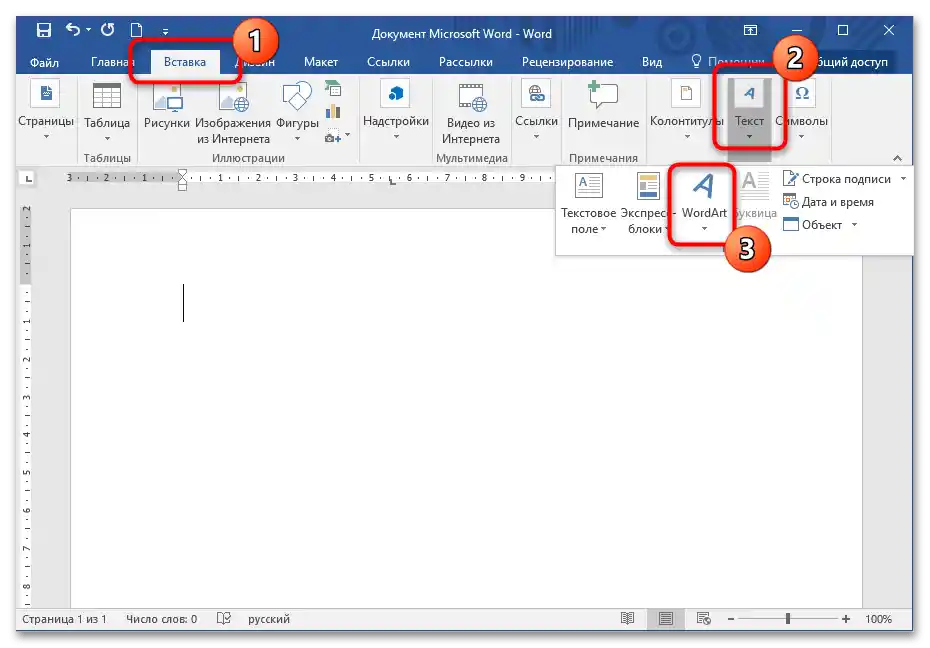Image resolution: width=930 pixels, height=648 pixels.
Task: Insert Изображения из Интернета
Action: click(x=232, y=113)
